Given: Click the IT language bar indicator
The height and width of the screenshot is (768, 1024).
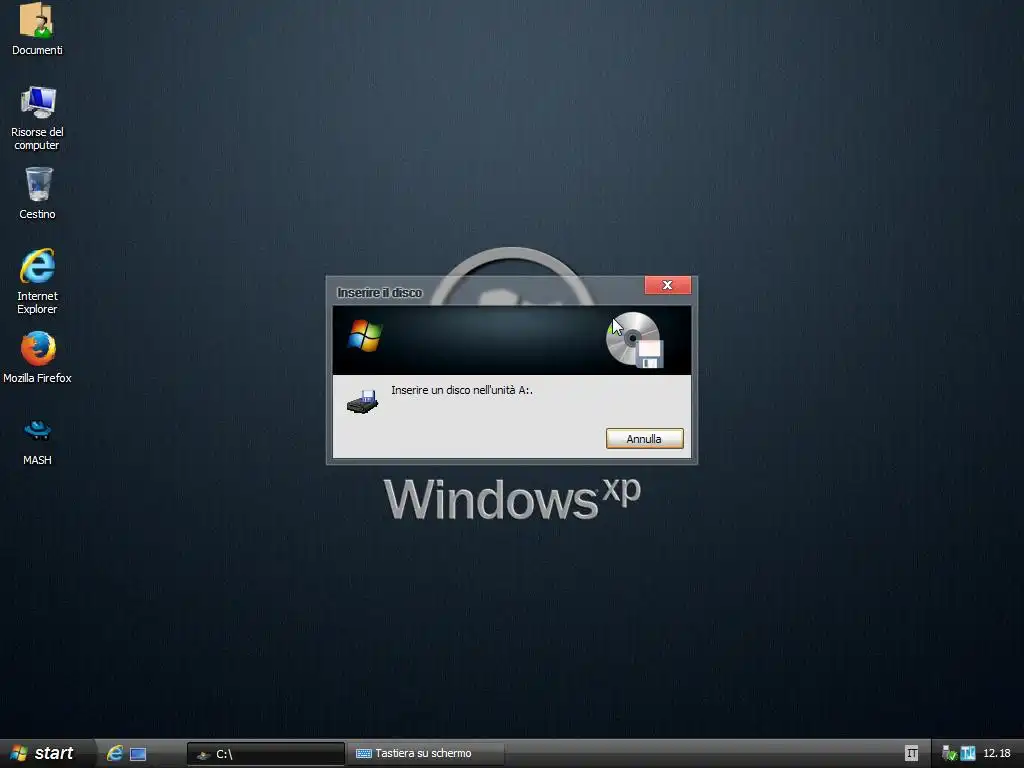Looking at the screenshot, I should pyautogui.click(x=912, y=754).
